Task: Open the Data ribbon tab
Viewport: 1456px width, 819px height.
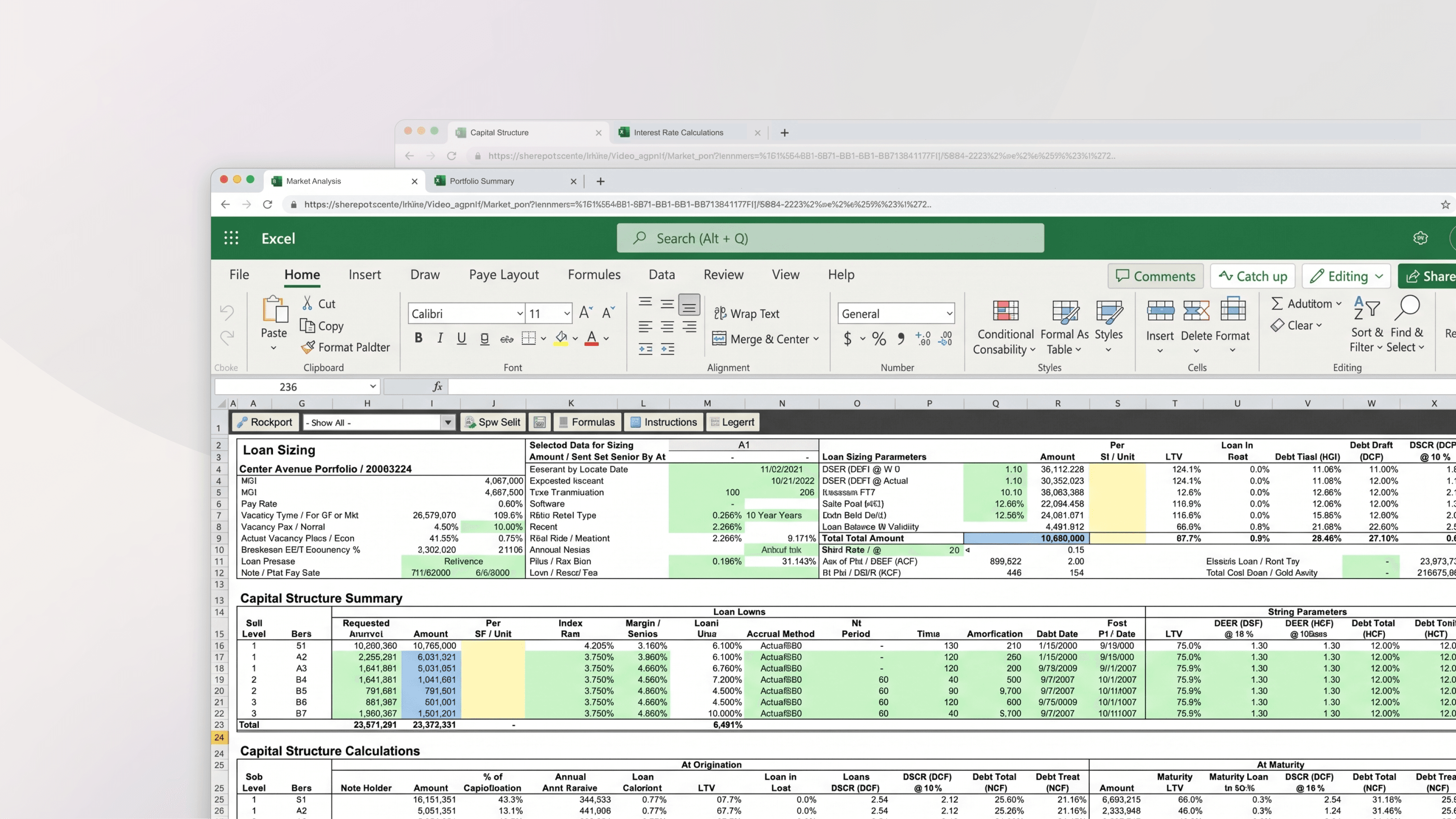Action: click(662, 275)
